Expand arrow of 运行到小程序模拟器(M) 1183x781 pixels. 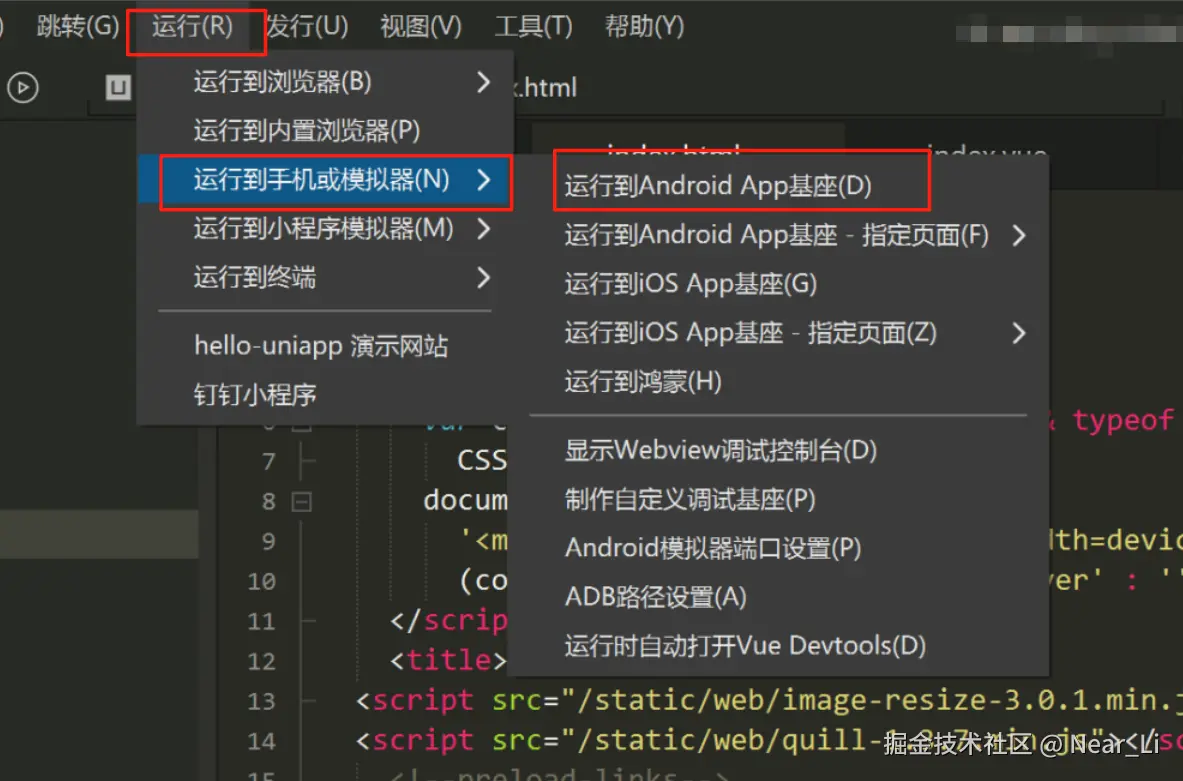tap(484, 229)
